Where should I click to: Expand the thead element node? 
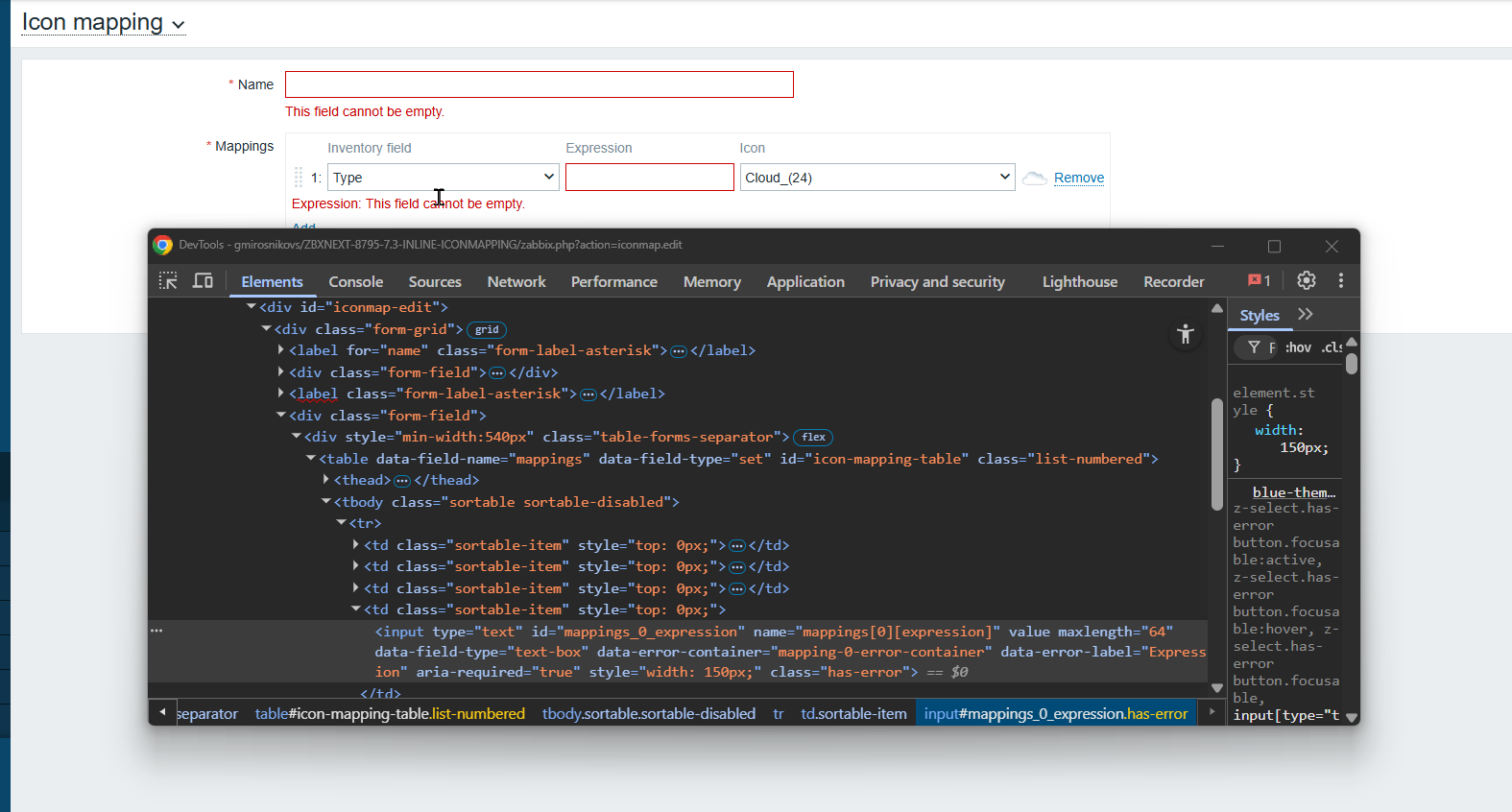pos(326,480)
